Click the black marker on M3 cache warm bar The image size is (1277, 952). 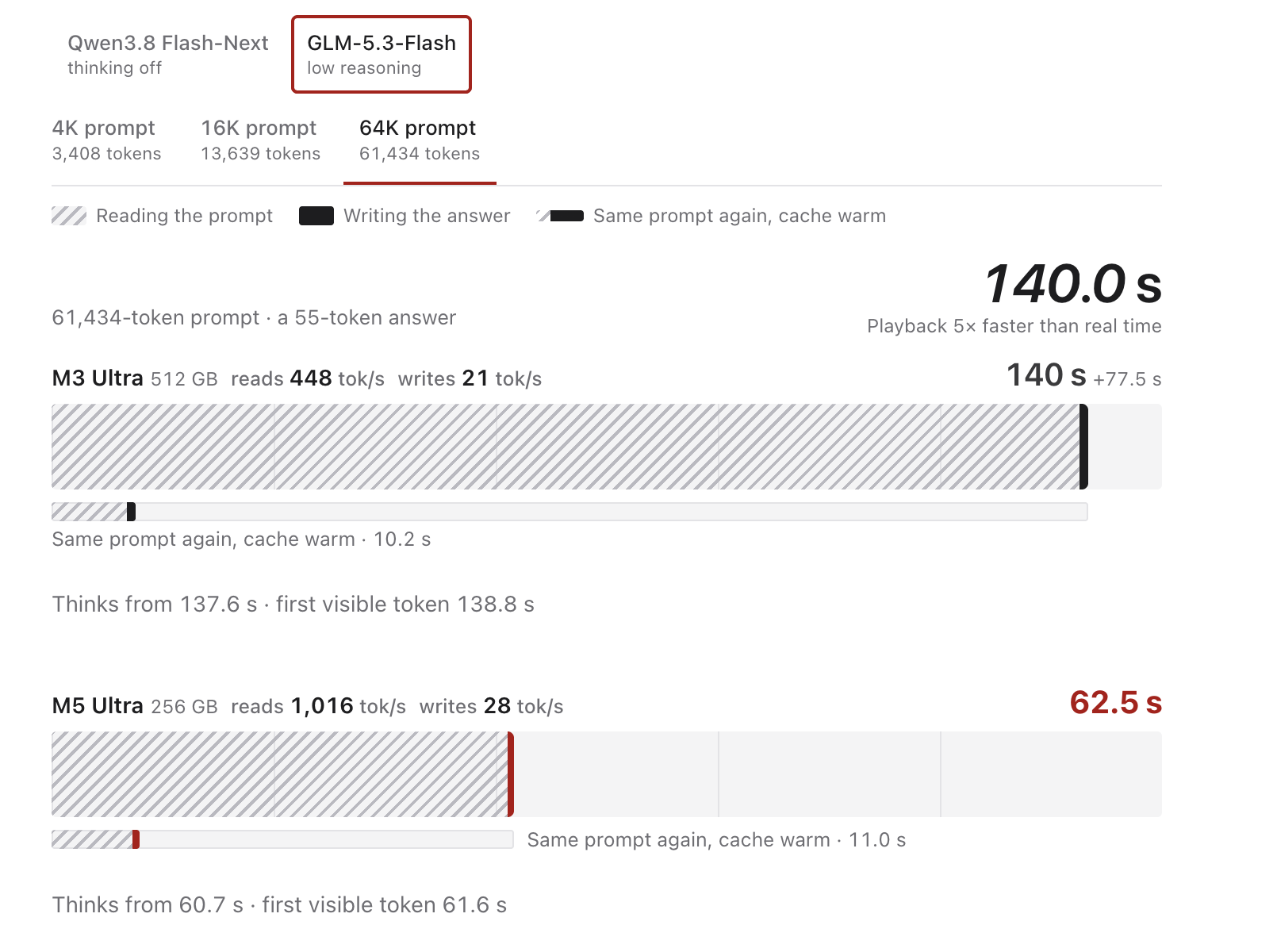point(131,512)
